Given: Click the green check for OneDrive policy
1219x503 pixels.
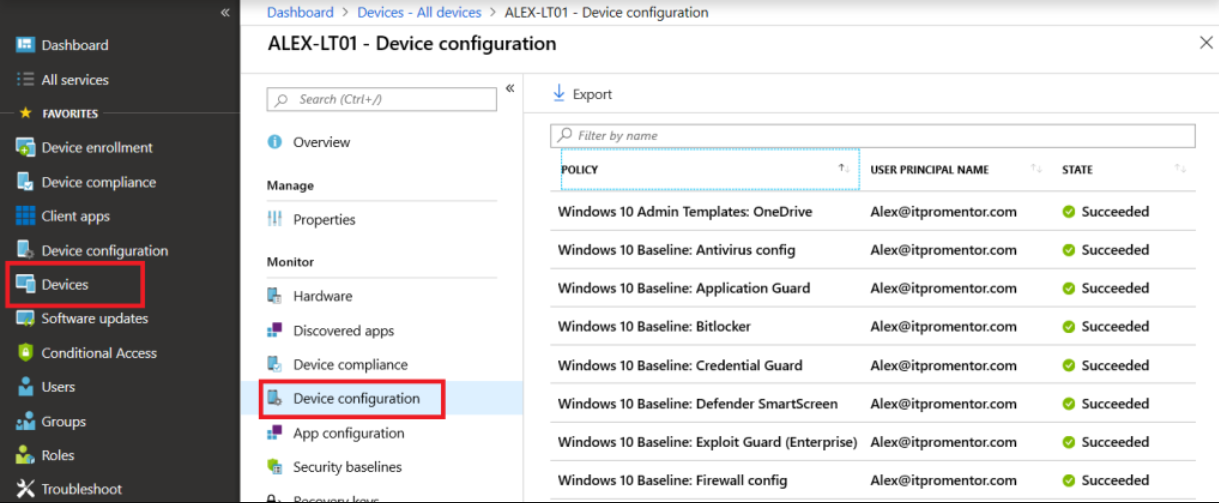Looking at the screenshot, I should pos(1068,212).
